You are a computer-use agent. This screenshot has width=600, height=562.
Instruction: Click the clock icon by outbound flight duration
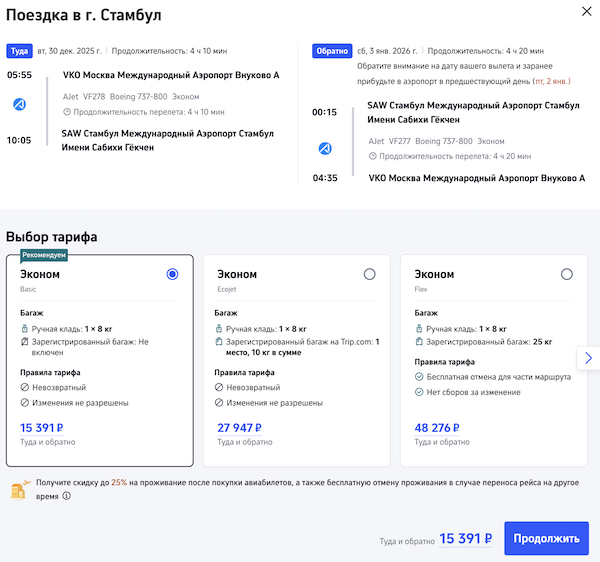point(67,112)
